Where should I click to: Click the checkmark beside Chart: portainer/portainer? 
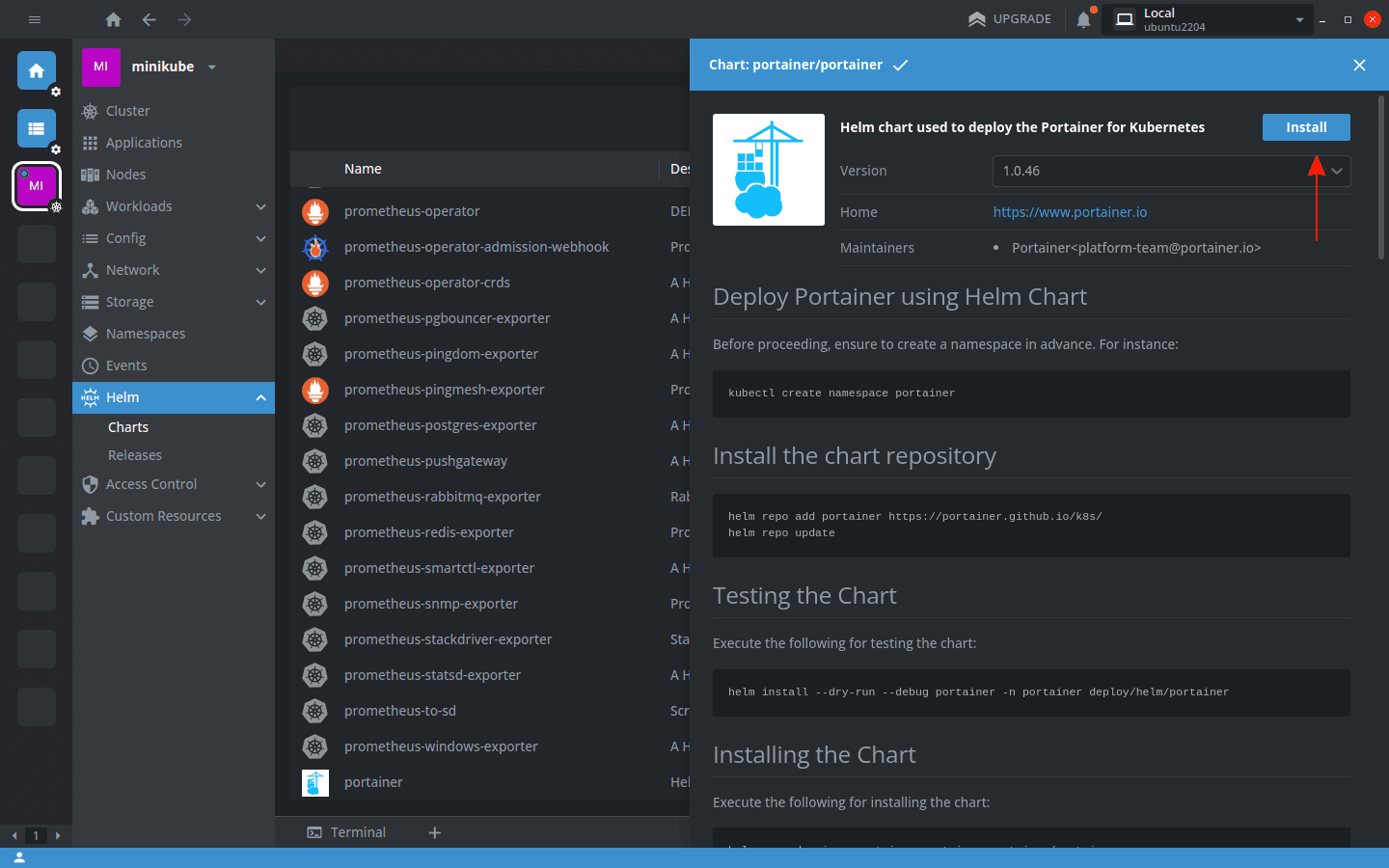(x=900, y=65)
